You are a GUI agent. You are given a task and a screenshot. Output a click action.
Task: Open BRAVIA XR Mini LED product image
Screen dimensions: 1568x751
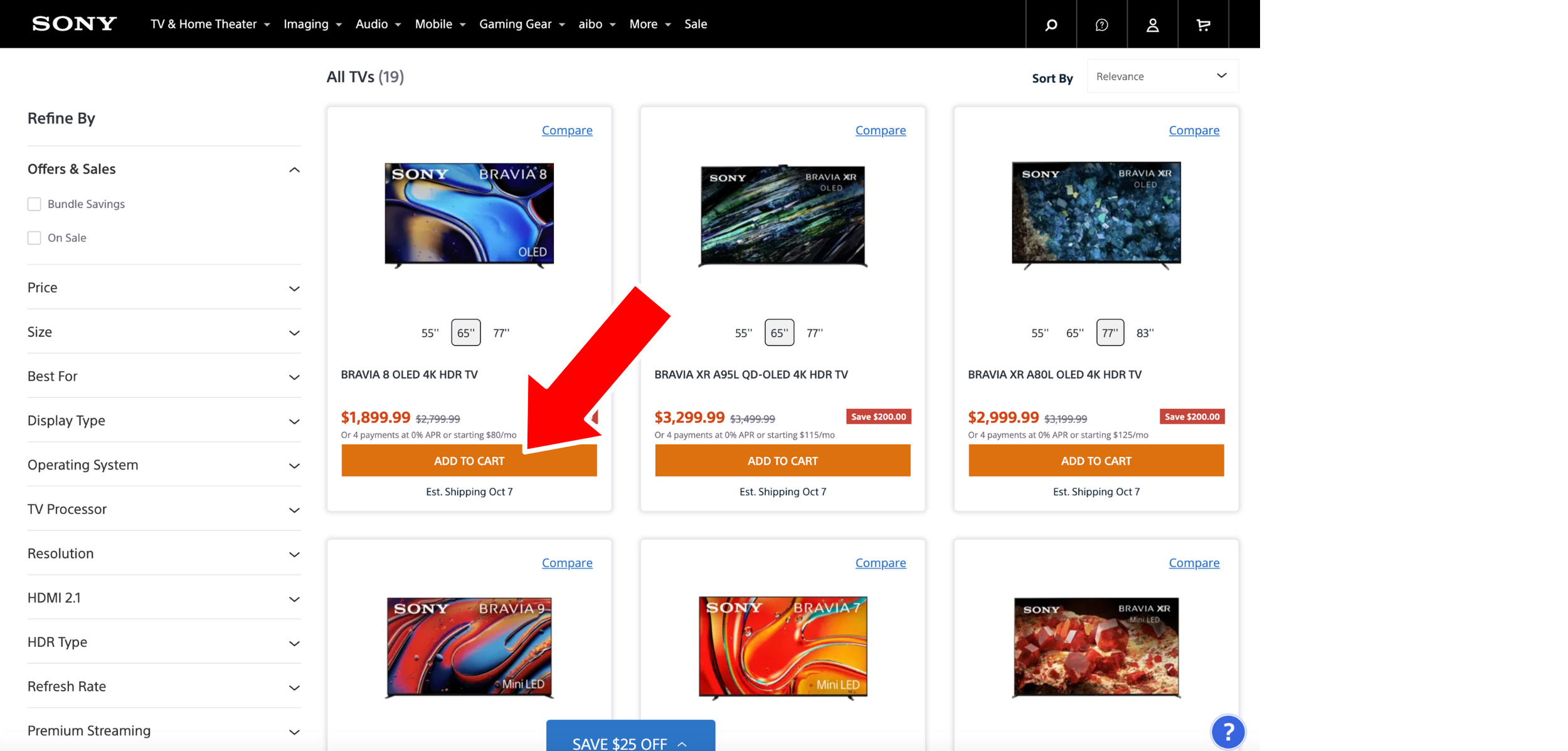tap(1096, 648)
